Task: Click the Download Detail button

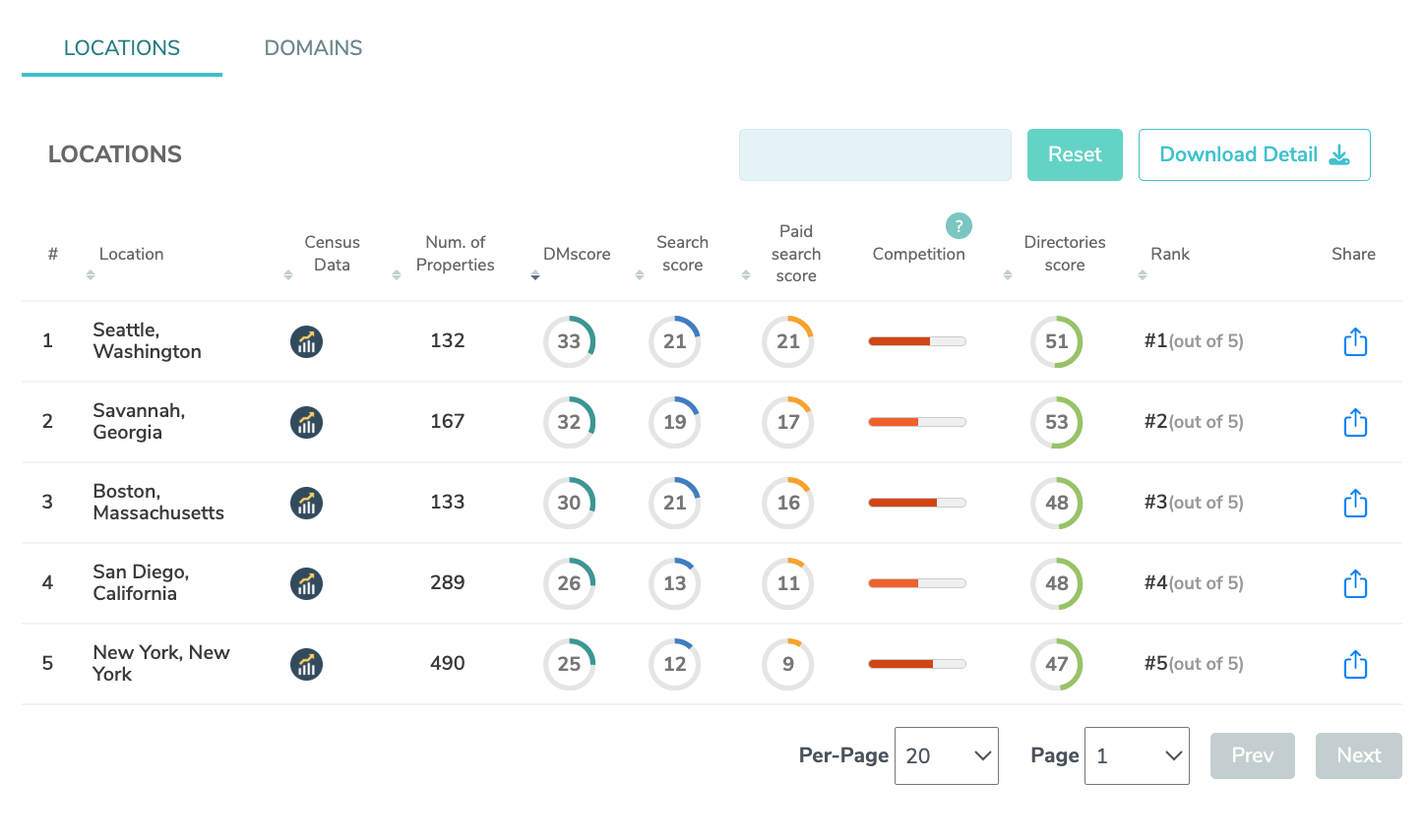Action: (1254, 154)
